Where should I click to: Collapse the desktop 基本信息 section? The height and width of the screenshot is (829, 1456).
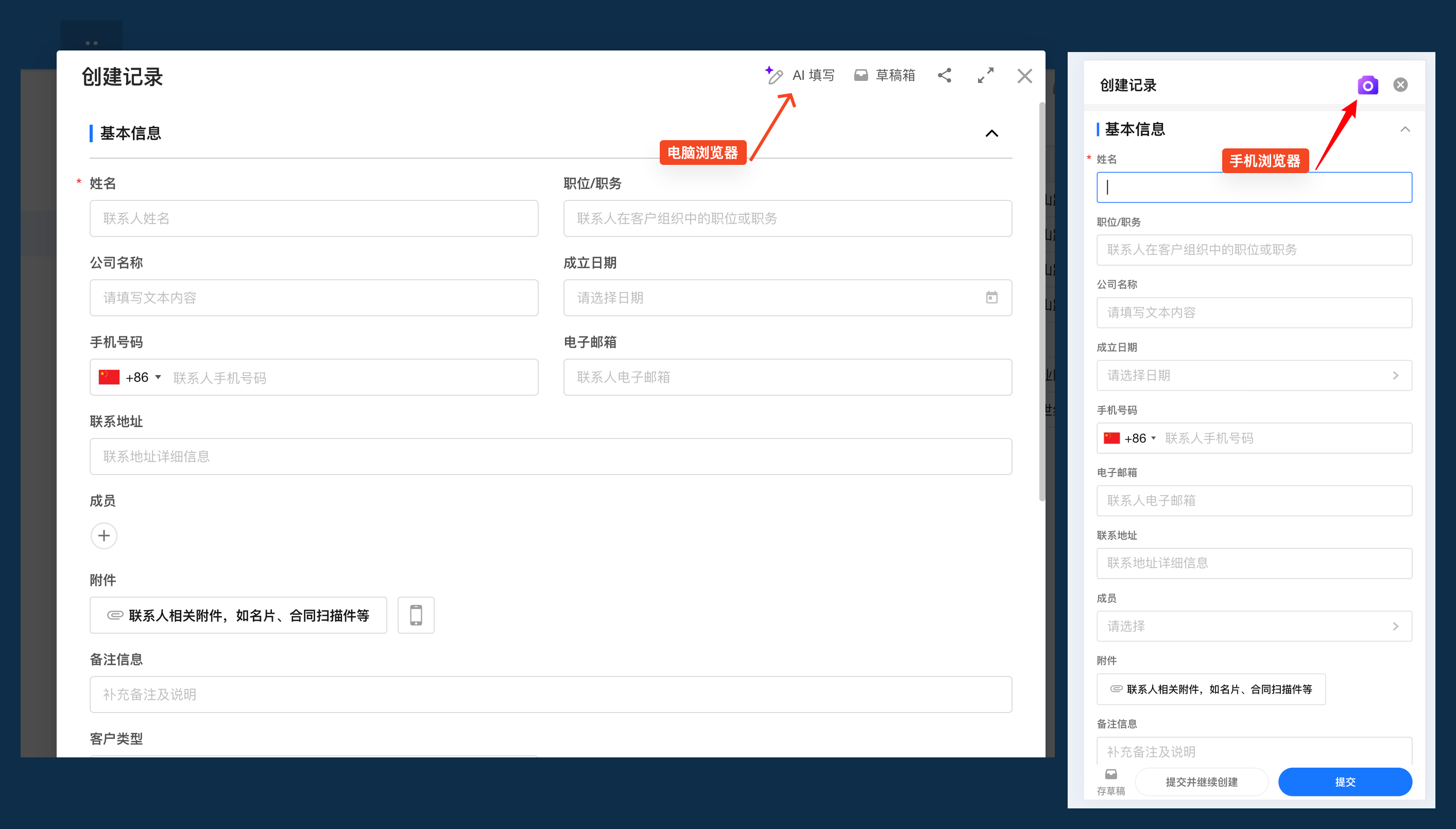[992, 133]
